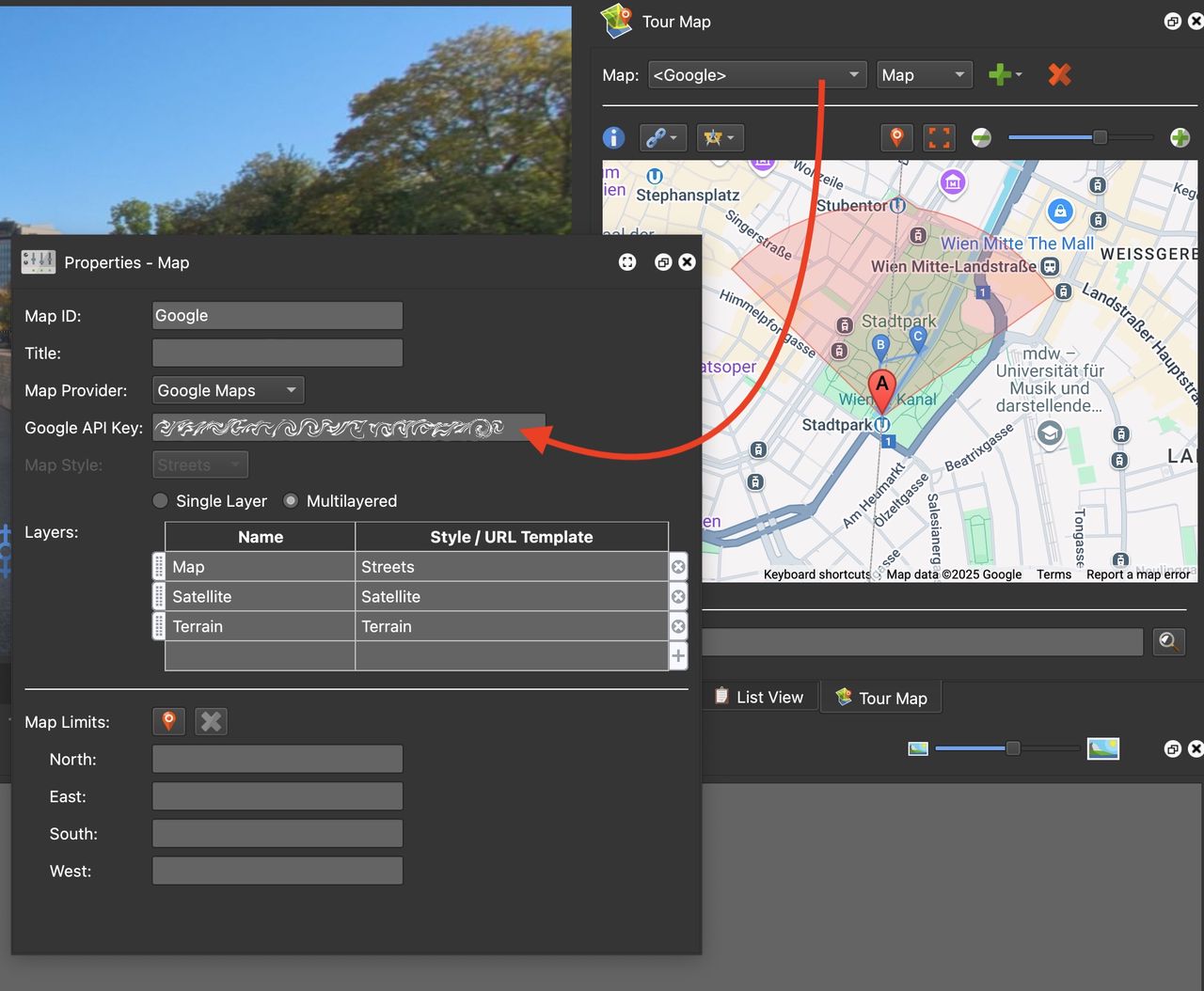Select the Tour Map tab
This screenshot has height=991, width=1204.
click(x=880, y=698)
